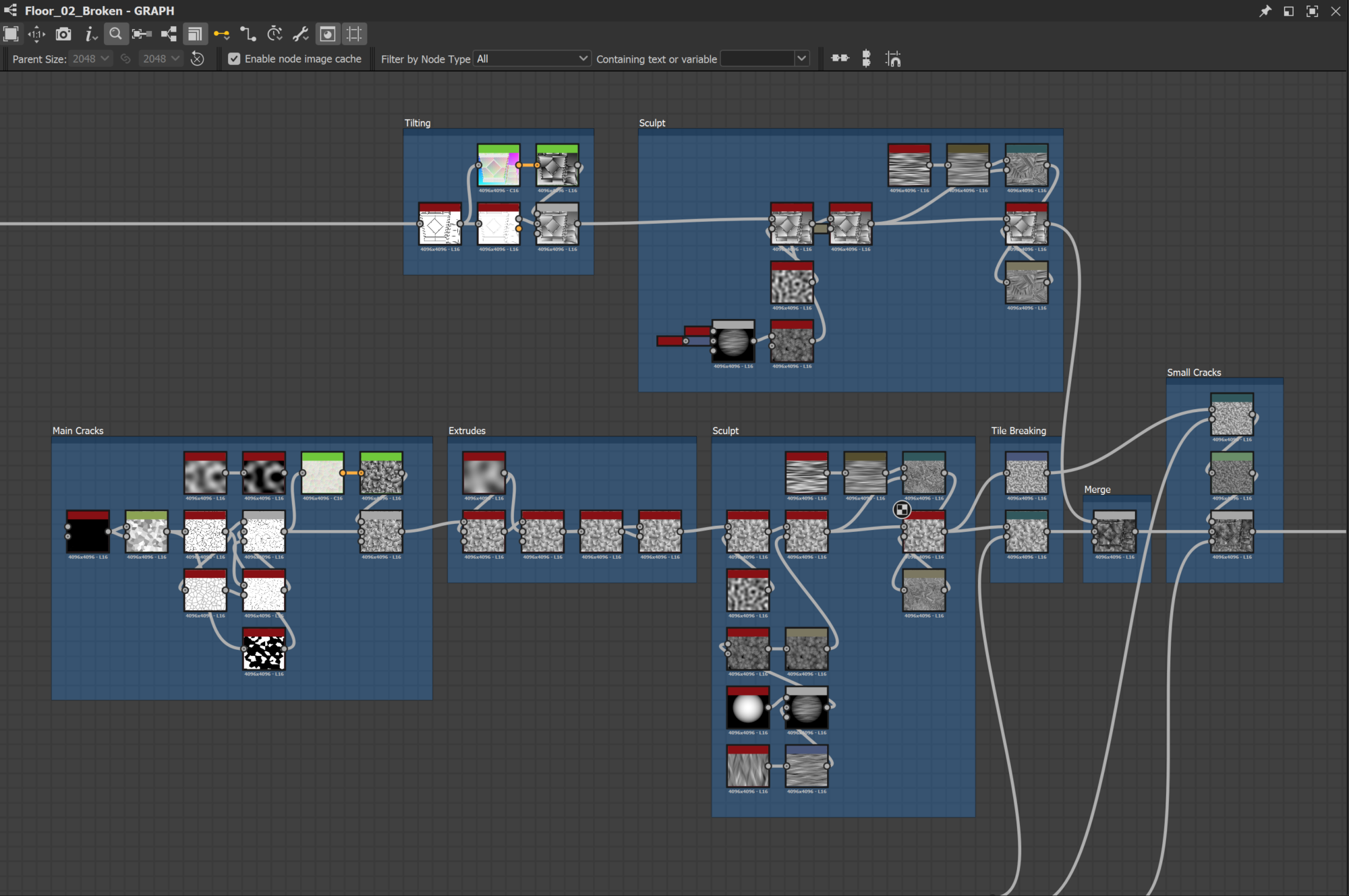Open the Filter by Node Type dropdown

532,59
